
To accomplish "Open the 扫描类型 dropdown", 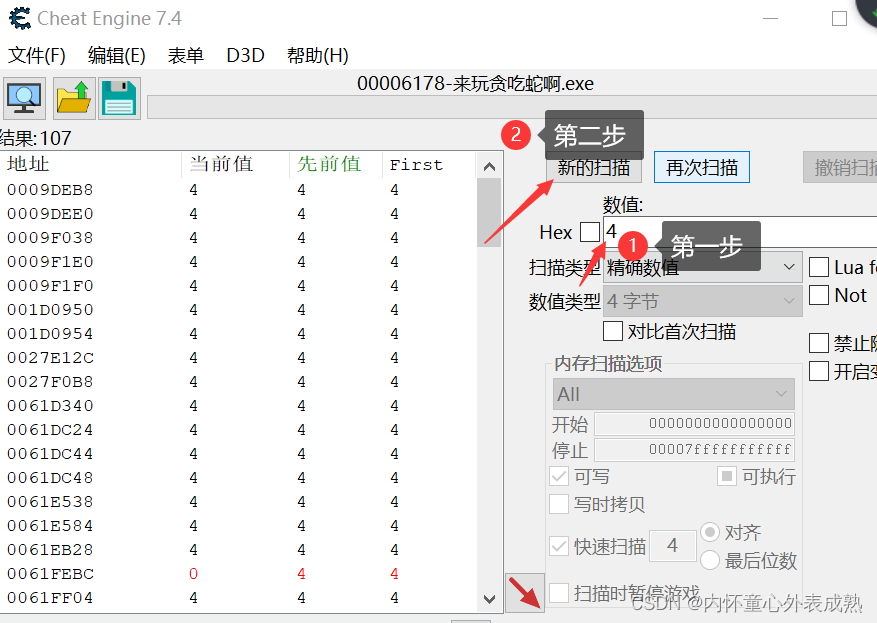I will [702, 267].
